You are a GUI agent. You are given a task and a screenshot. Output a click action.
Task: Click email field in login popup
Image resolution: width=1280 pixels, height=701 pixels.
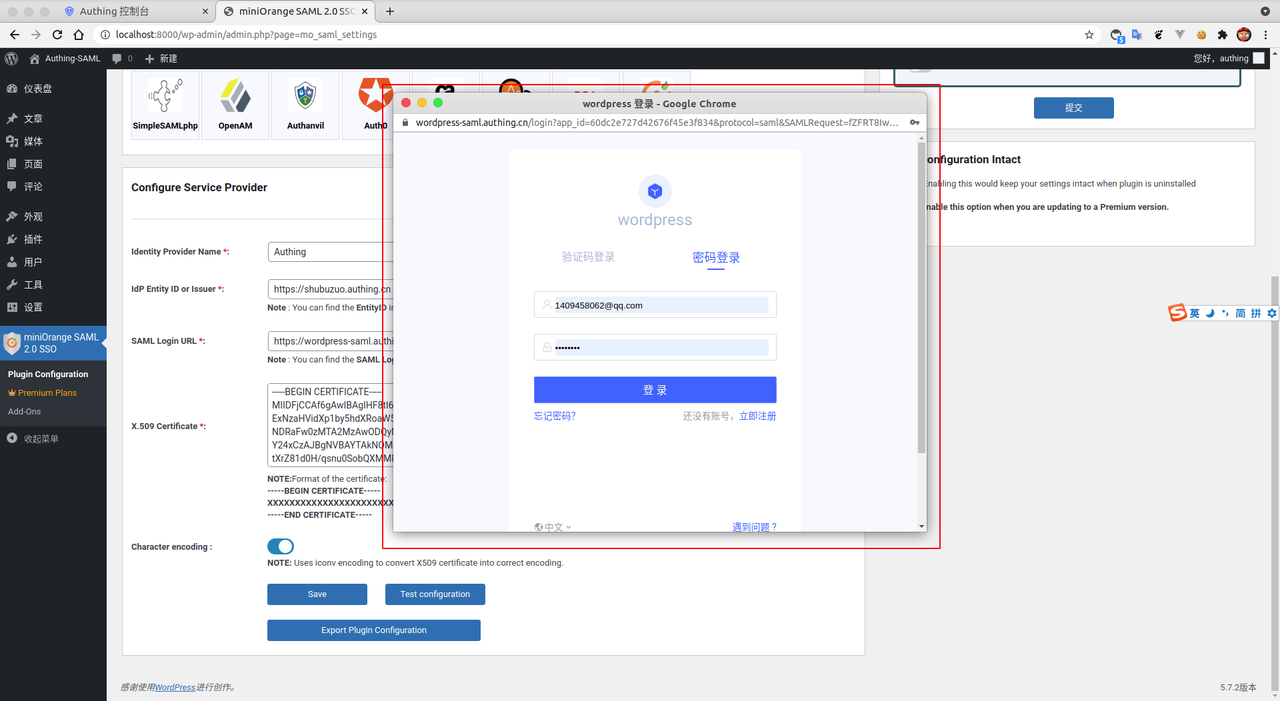655,305
